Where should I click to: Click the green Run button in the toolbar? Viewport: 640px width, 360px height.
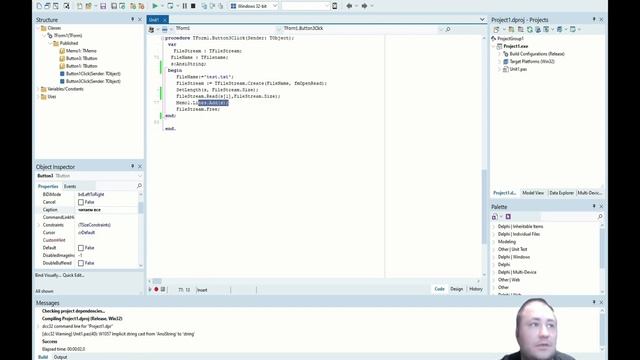point(155,6)
